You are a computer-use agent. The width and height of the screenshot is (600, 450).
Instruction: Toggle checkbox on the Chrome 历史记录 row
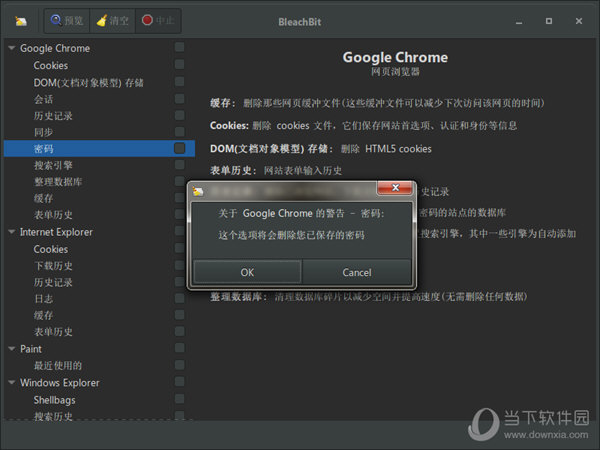click(x=179, y=115)
